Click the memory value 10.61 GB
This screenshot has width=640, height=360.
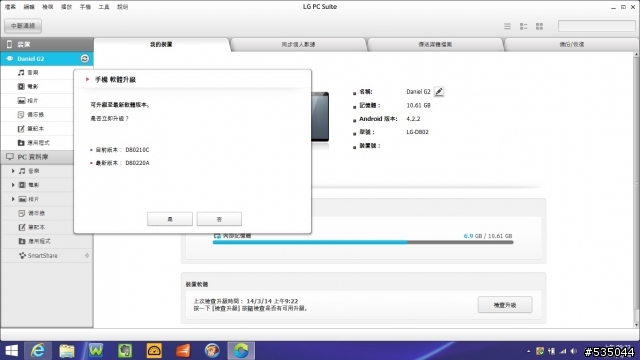[418, 105]
